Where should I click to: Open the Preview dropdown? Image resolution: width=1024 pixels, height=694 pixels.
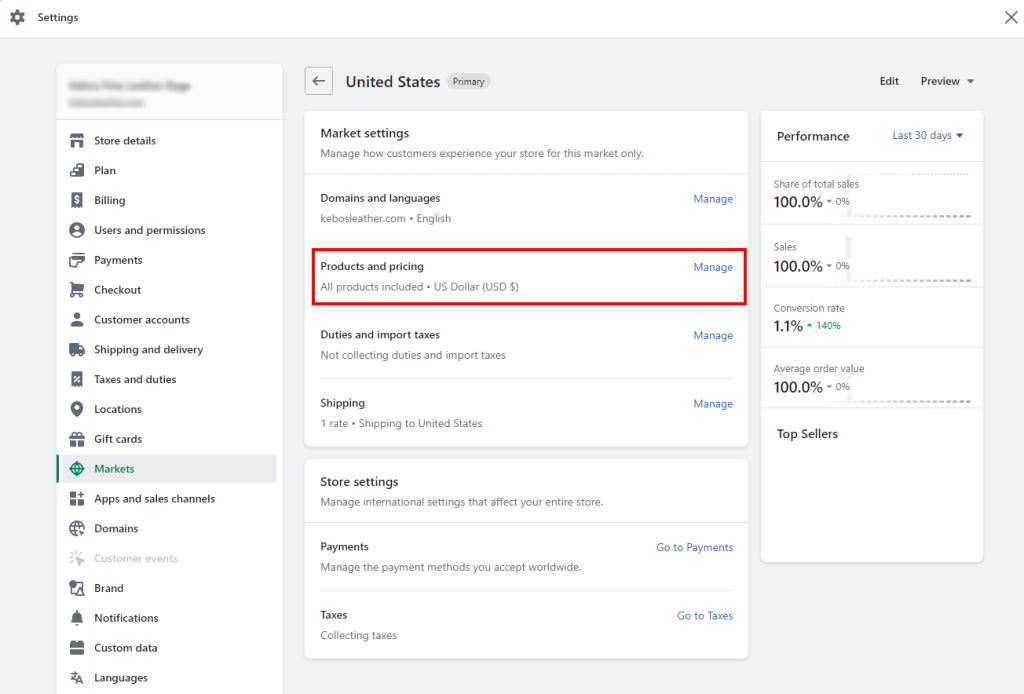946,81
